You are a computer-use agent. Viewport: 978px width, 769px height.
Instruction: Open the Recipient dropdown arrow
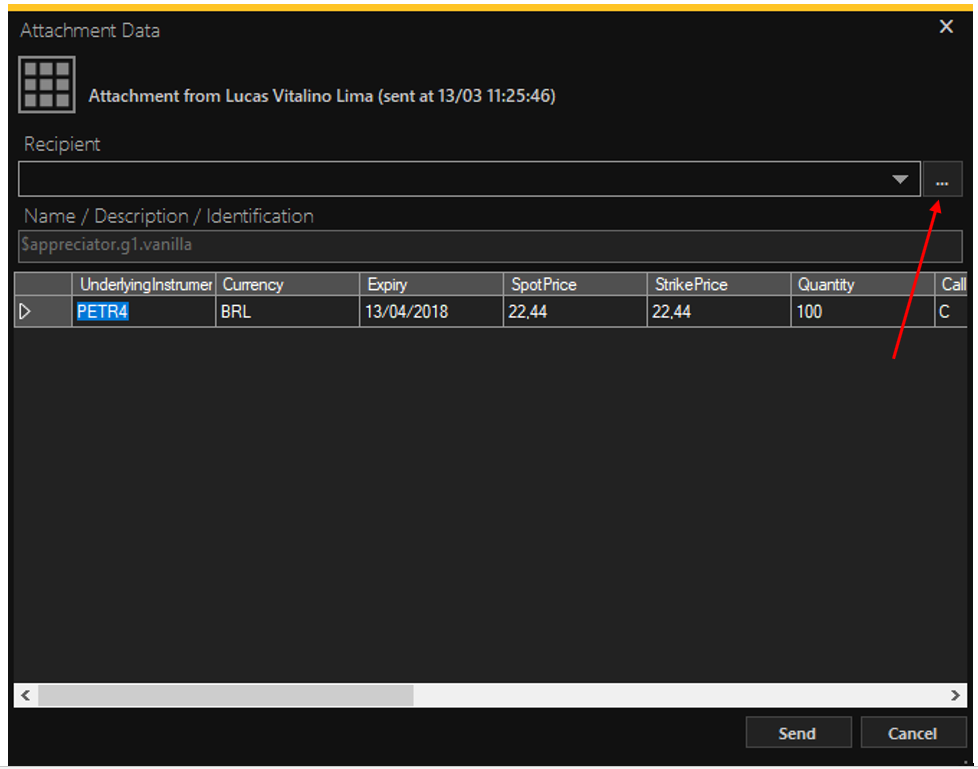tap(900, 180)
